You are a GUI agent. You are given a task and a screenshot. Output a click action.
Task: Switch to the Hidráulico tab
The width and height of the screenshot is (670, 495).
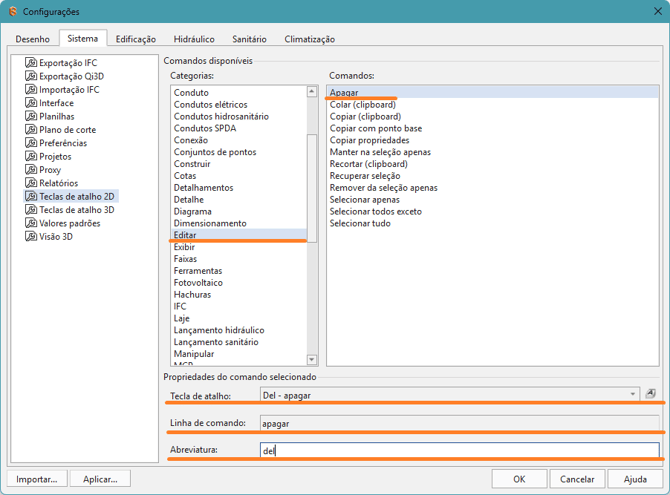click(x=194, y=39)
